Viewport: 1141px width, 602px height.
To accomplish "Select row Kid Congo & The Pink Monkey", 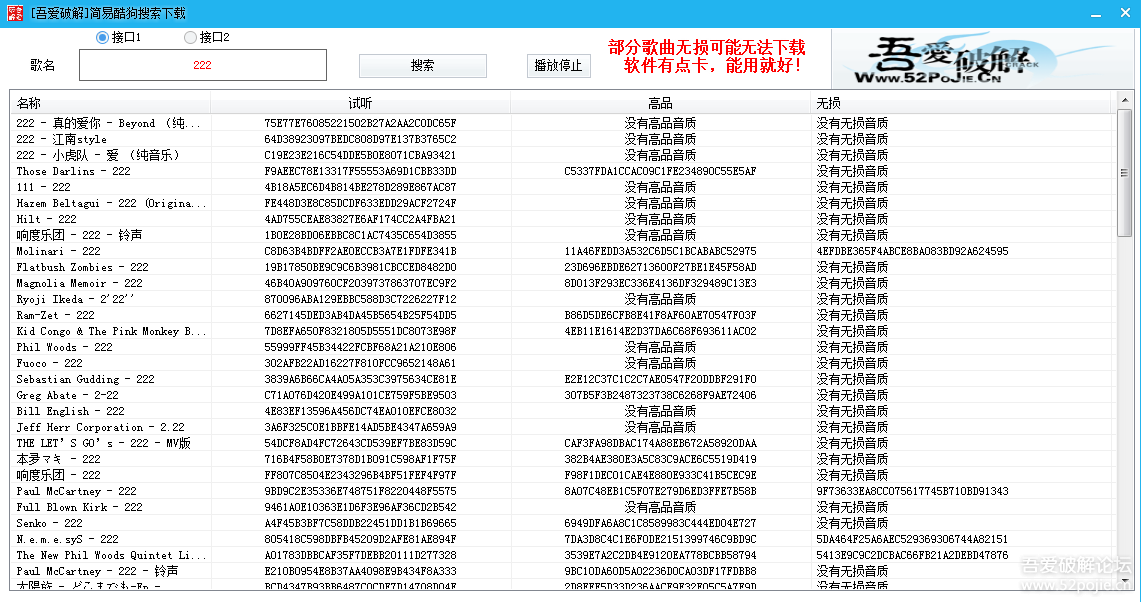I will 560,331.
